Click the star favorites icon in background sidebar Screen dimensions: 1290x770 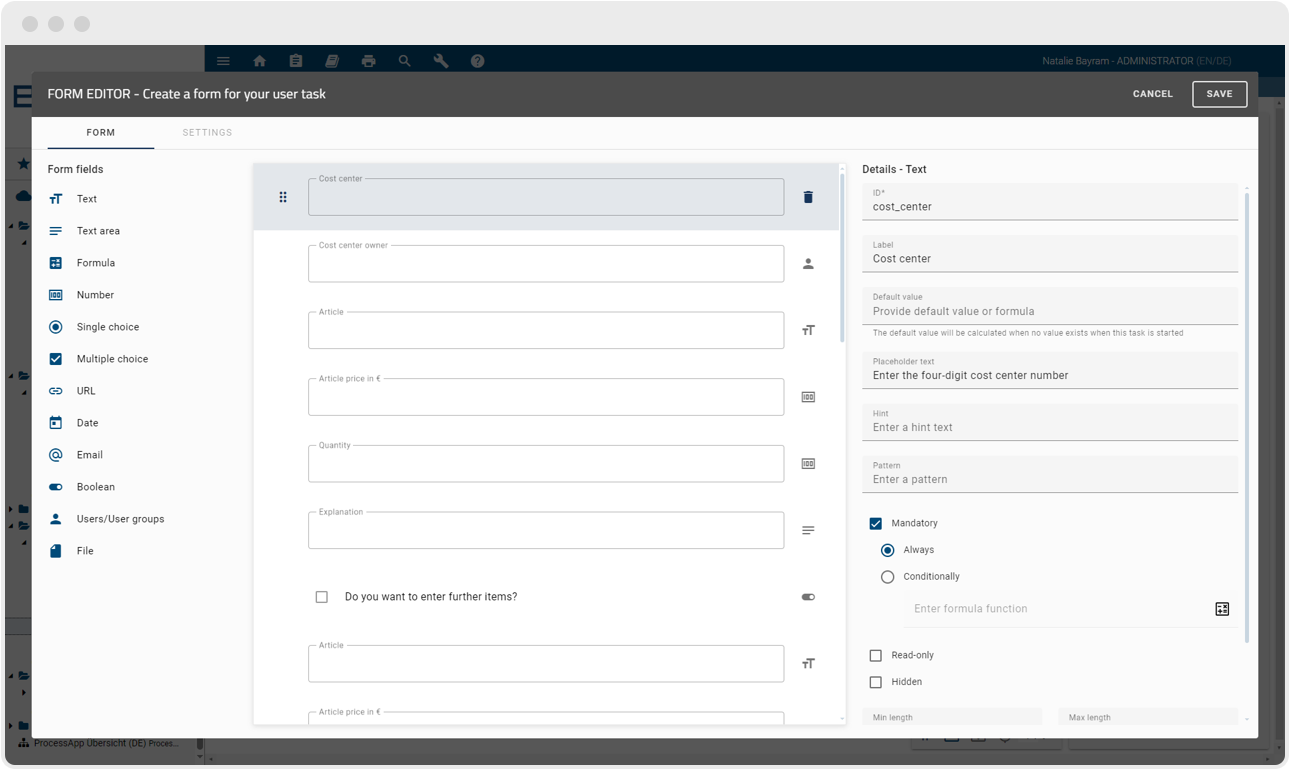coord(23,163)
